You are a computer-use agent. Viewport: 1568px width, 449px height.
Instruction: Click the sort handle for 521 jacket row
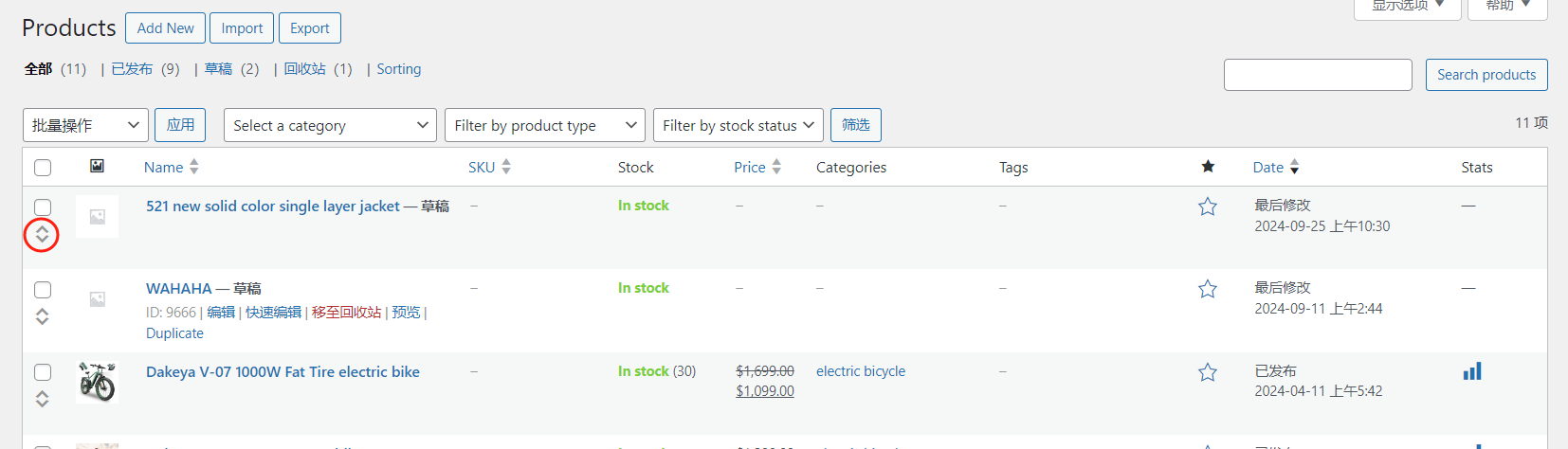(42, 234)
